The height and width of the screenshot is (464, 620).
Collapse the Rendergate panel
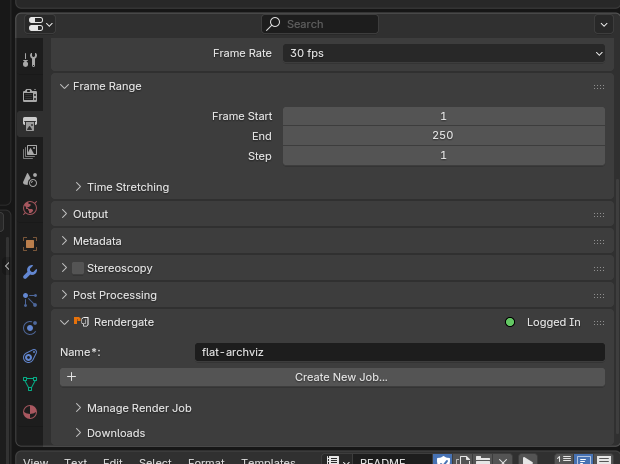pyautogui.click(x=64, y=322)
